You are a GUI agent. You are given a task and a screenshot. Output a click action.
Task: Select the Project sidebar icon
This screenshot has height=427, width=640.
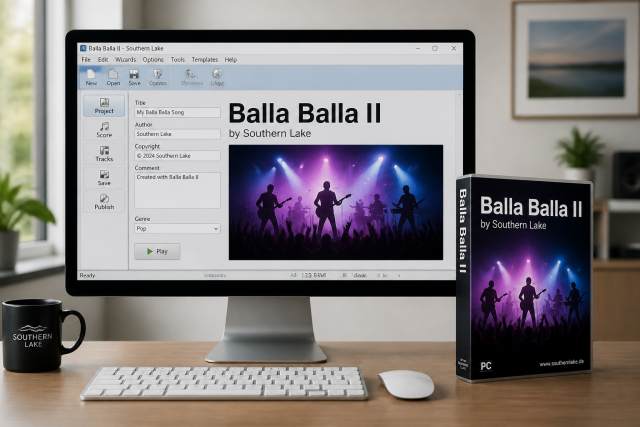104,106
